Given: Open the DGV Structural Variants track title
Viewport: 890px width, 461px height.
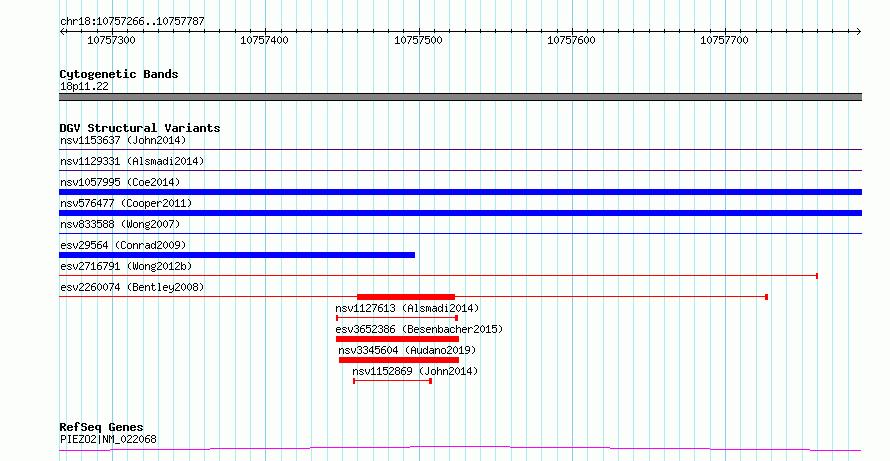Looking at the screenshot, I should [x=140, y=128].
